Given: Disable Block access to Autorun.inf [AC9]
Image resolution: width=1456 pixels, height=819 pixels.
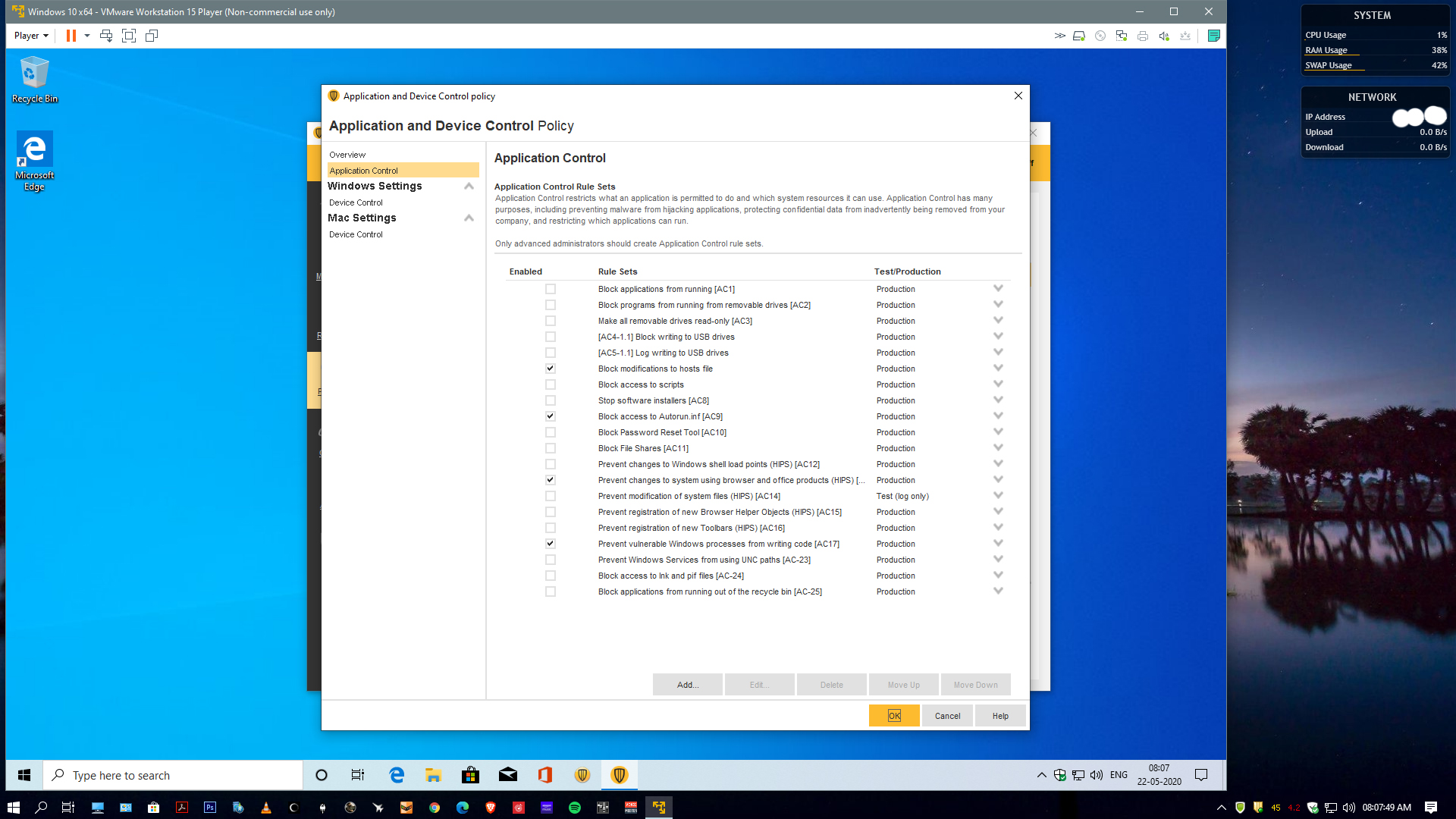Looking at the screenshot, I should click(x=551, y=416).
